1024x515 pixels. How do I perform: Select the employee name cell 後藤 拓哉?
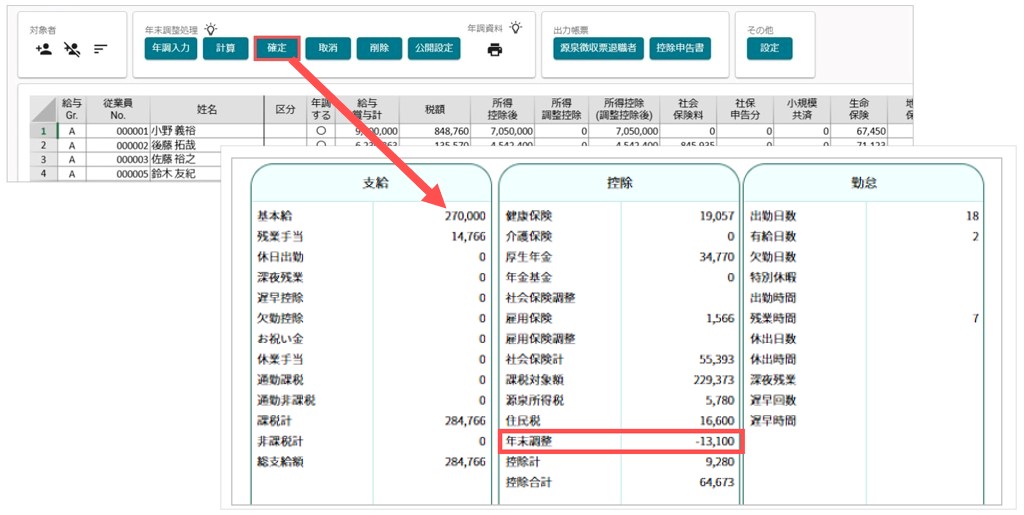coord(207,145)
